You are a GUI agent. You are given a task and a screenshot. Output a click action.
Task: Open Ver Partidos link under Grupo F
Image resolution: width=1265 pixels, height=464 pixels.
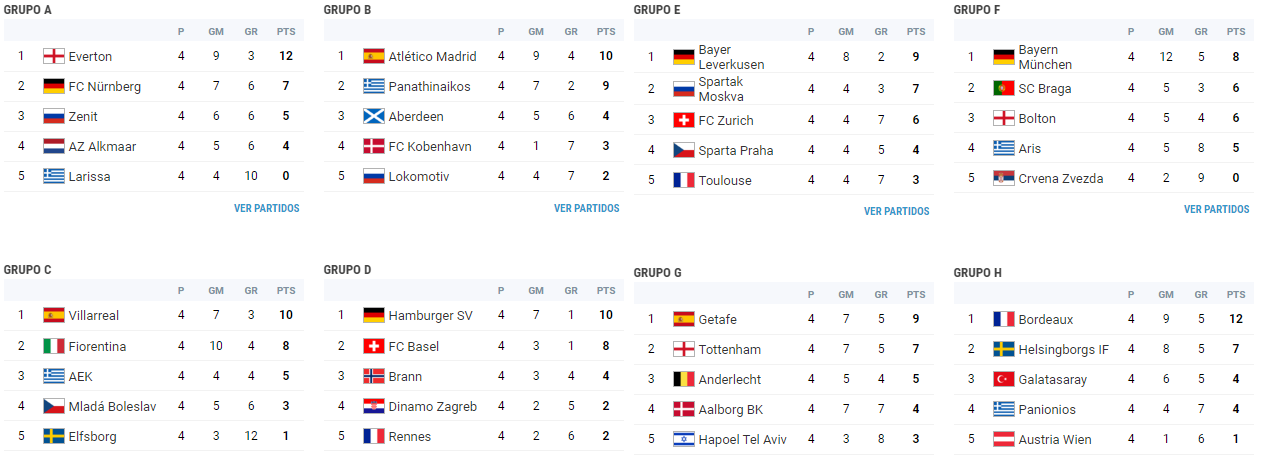(x=1217, y=210)
